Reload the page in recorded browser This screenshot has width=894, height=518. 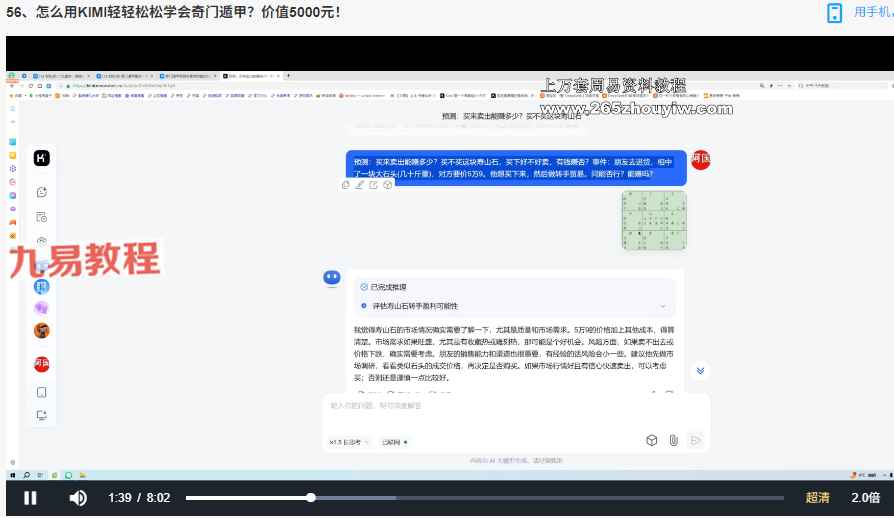pos(30,85)
